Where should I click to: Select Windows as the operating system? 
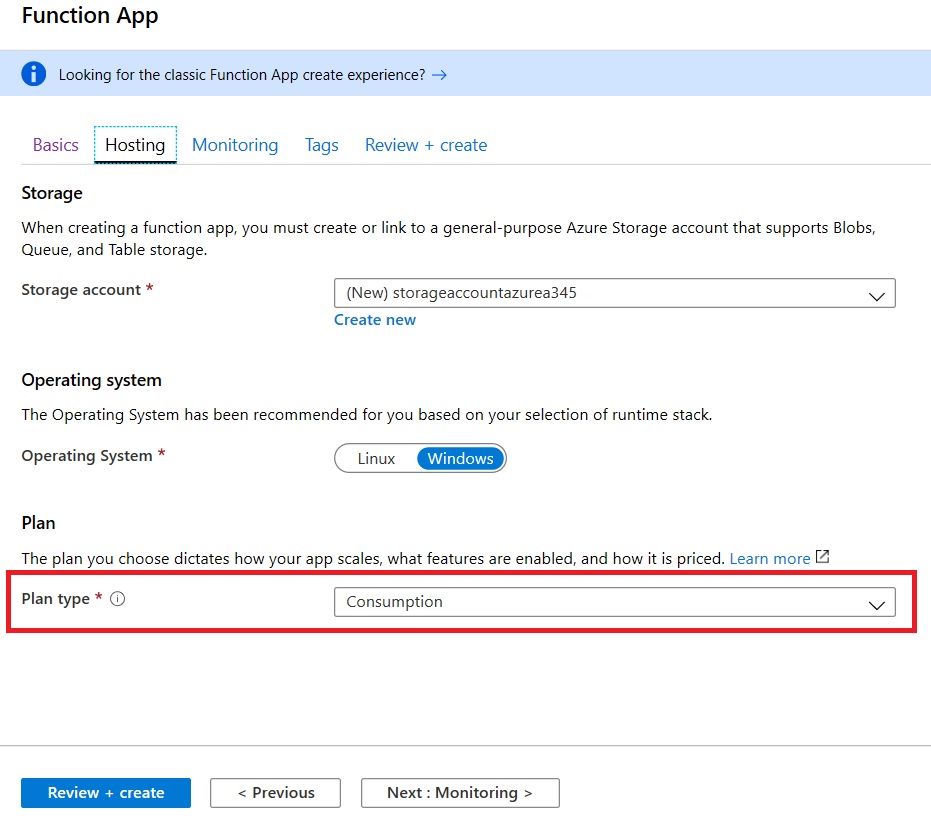tap(460, 459)
